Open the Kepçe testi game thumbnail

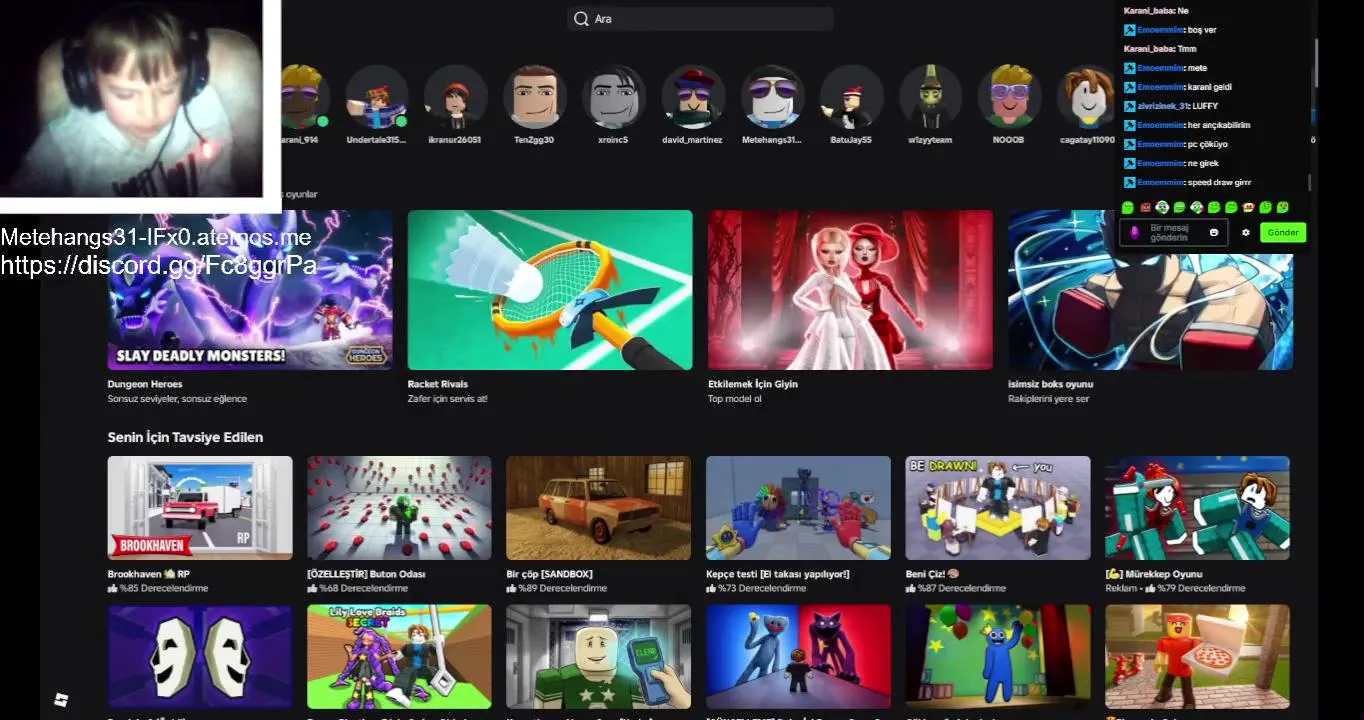(x=798, y=508)
